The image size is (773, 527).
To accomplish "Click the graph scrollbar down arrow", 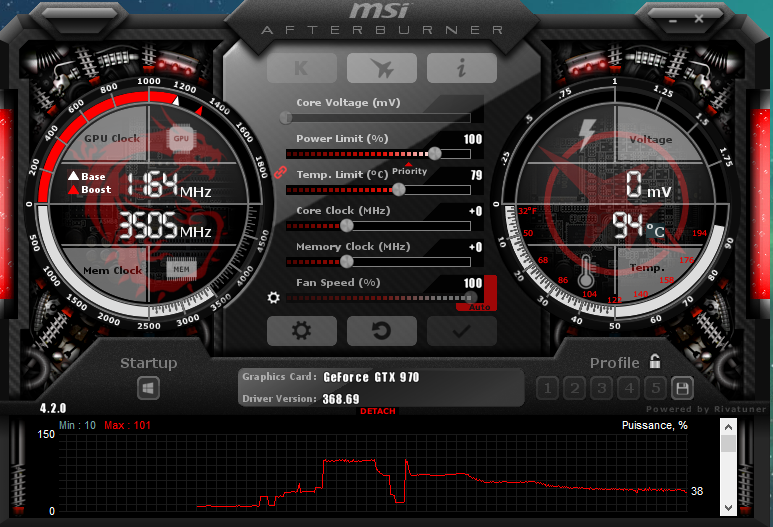I will coord(728,507).
